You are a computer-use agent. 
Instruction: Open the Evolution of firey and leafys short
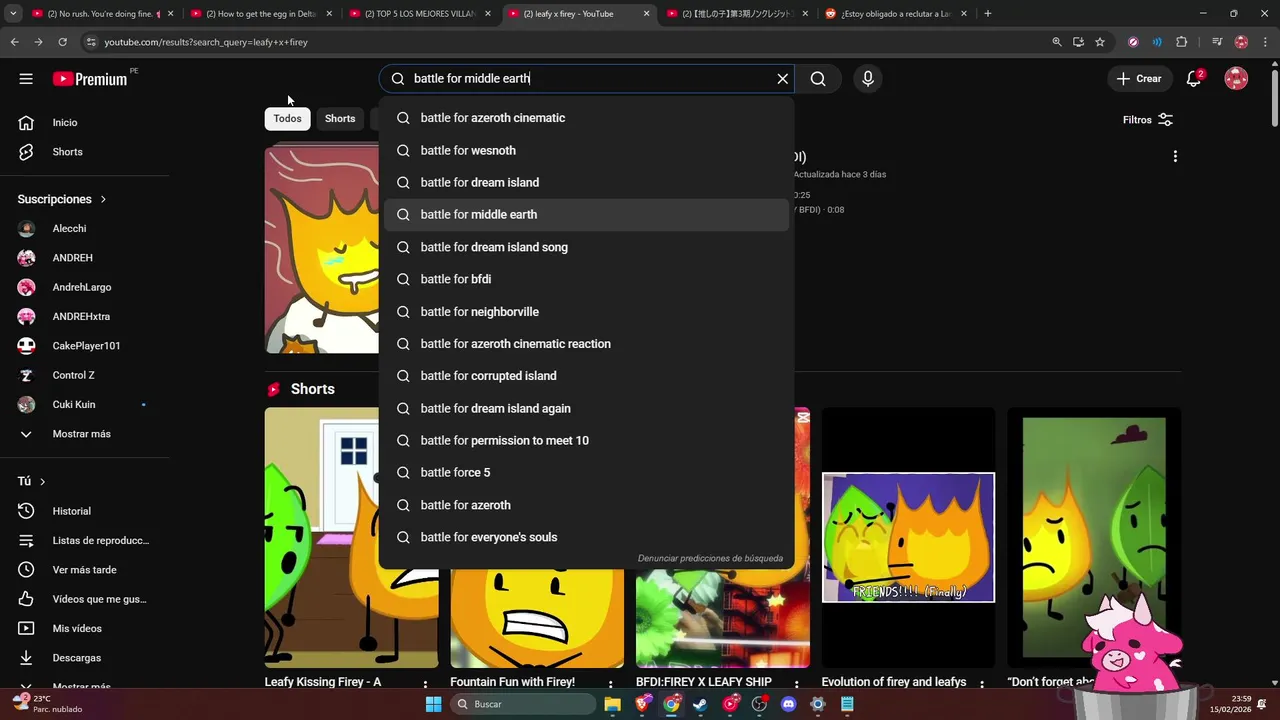pos(908,537)
